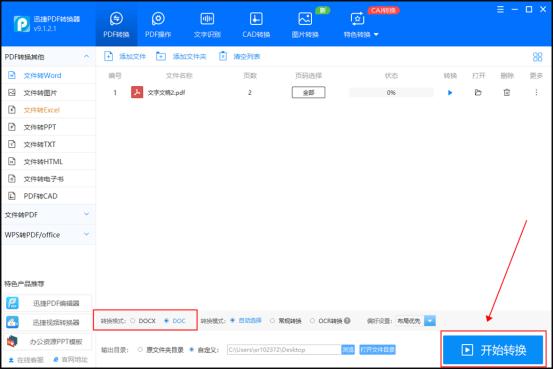Click the 迅捷视频转换器 app icon
The height and width of the screenshot is (369, 554).
[x=12, y=322]
